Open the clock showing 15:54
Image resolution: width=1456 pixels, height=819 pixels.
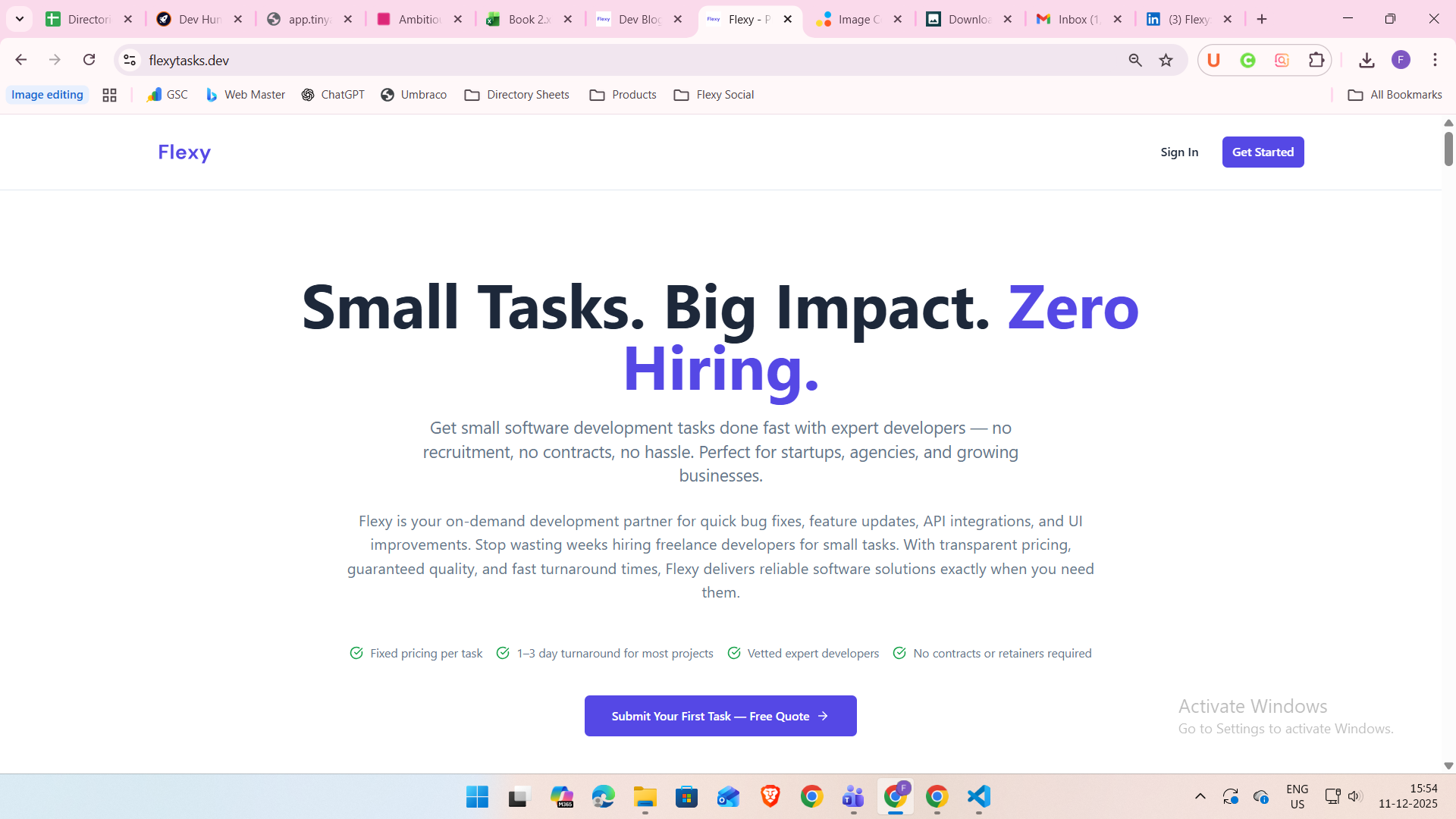1408,796
